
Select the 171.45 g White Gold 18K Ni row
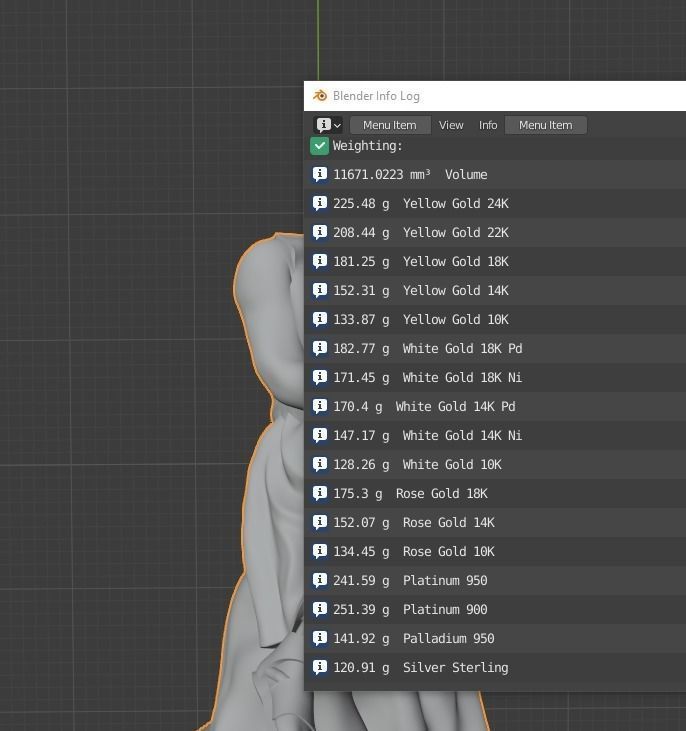[x=495, y=377]
